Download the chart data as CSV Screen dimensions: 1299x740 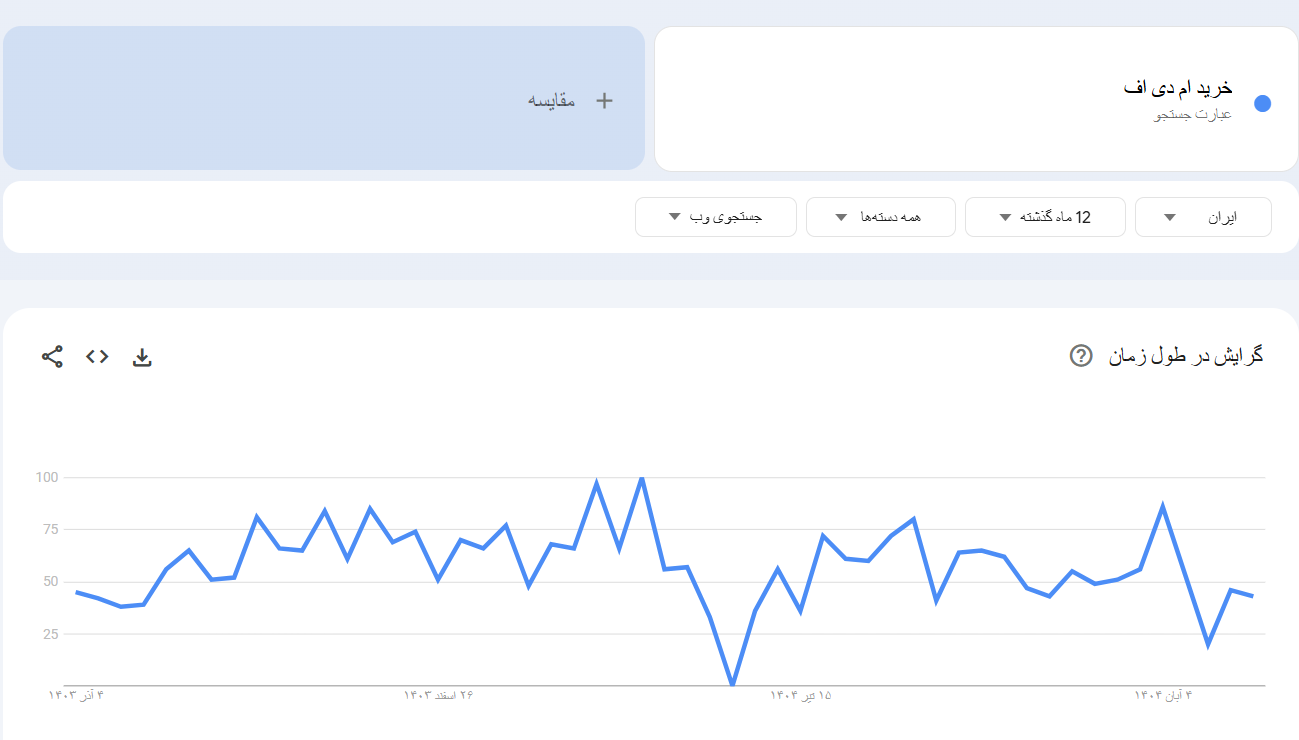142,356
